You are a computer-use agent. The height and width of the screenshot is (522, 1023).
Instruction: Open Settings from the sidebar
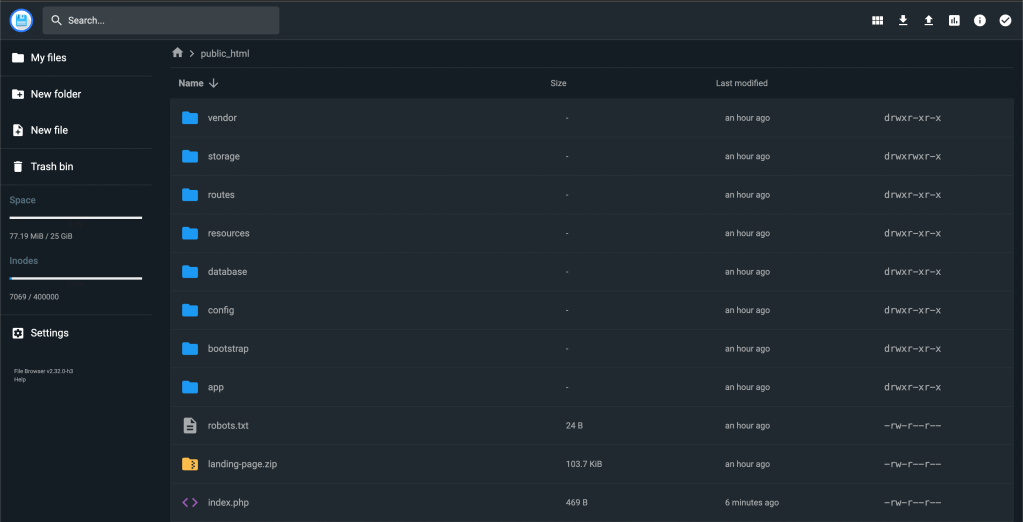pos(49,333)
